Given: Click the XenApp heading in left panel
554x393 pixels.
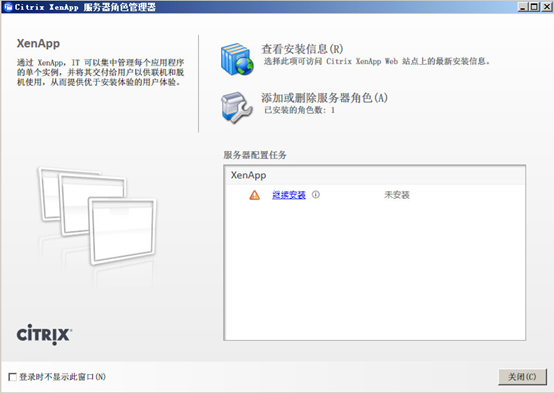Looking at the screenshot, I should [x=38, y=43].
